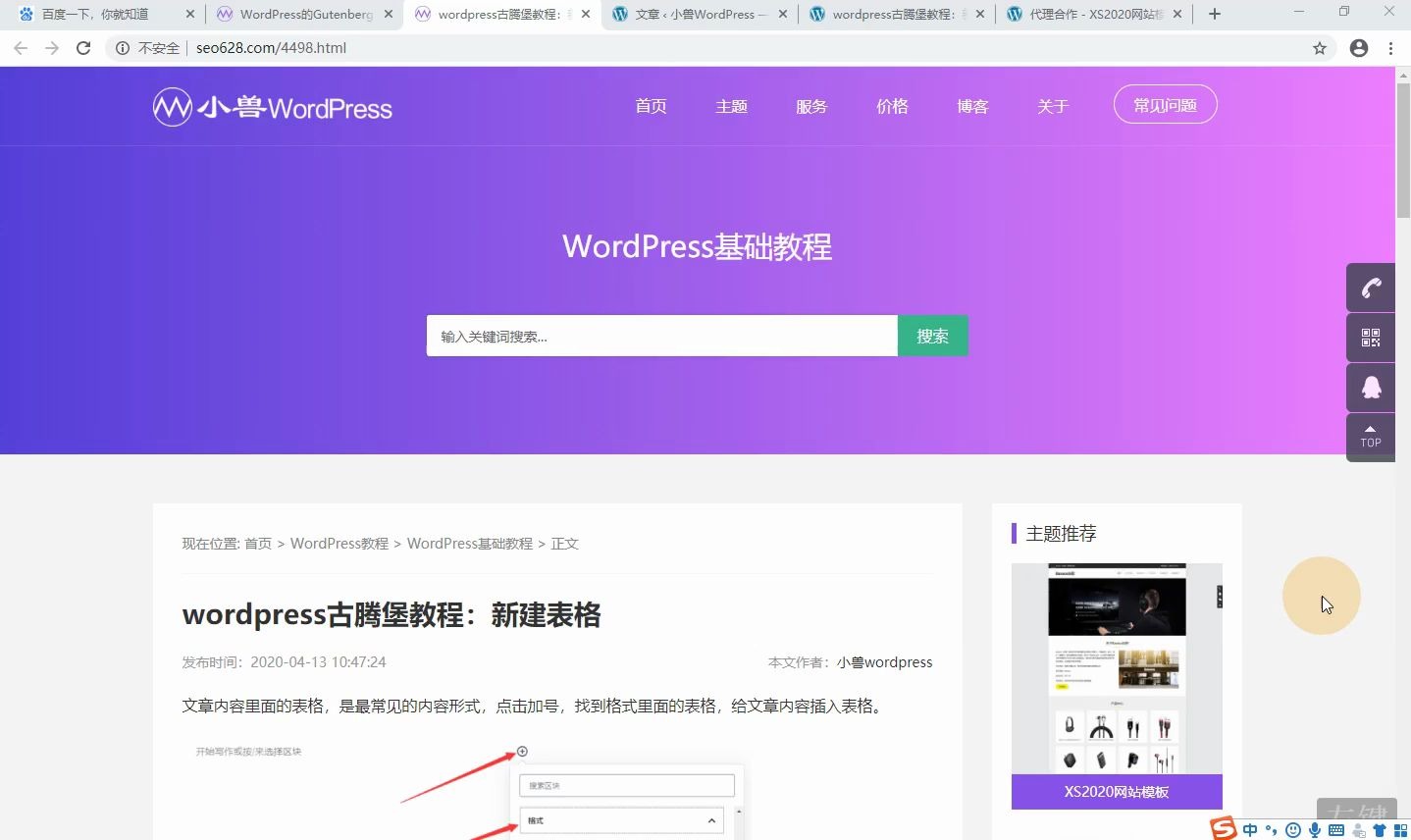1411x840 pixels.
Task: Click the site info 不安全 icon
Action: 123,48
